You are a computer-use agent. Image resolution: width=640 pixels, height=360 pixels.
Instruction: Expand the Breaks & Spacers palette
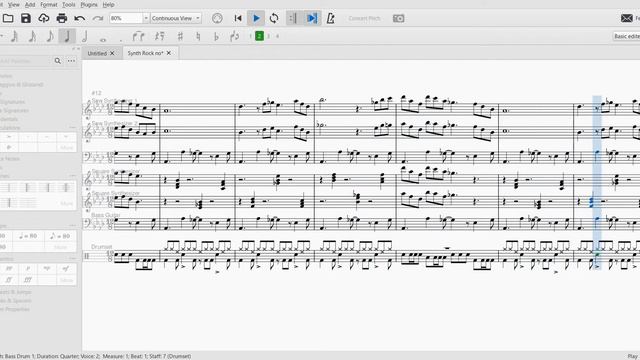(15, 300)
